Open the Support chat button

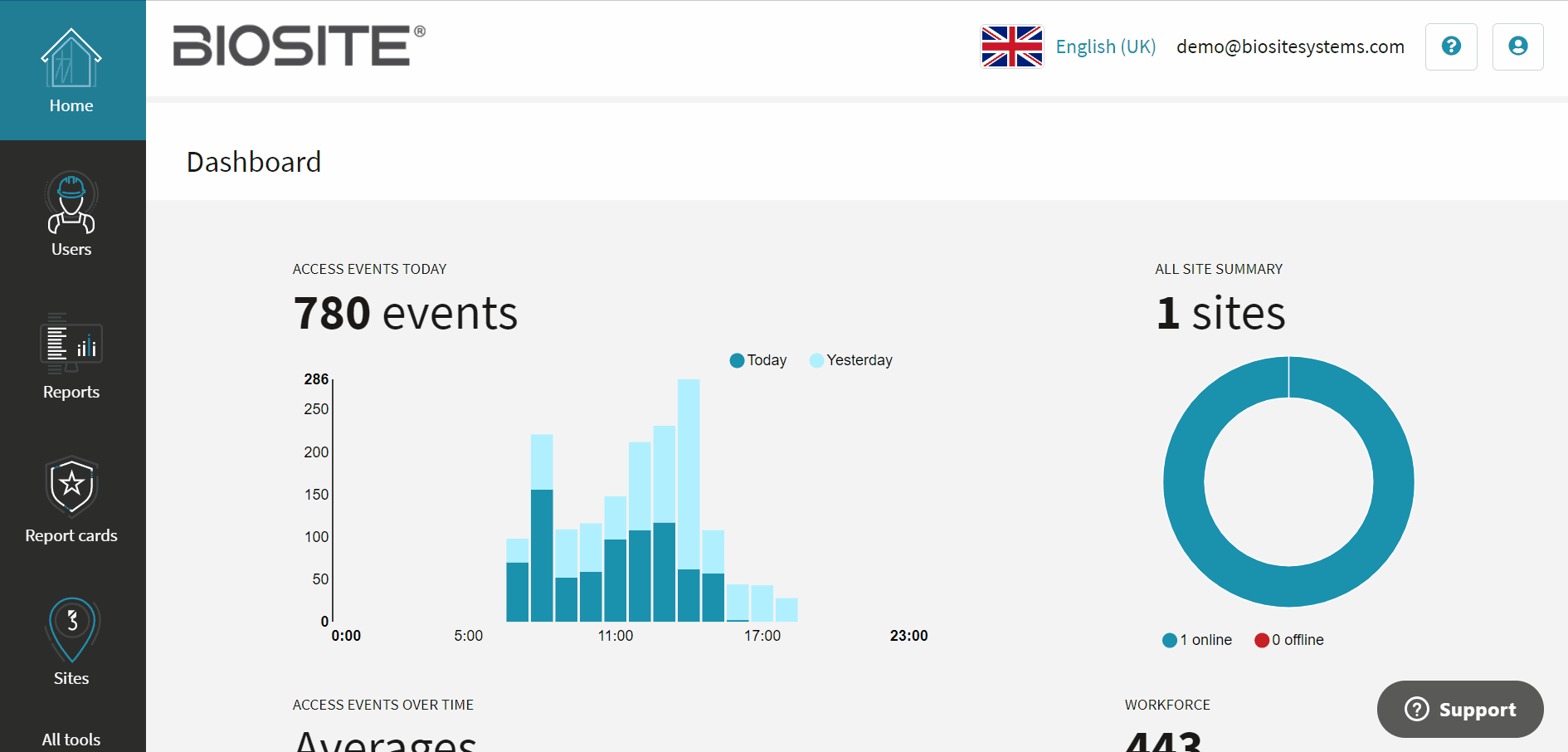click(x=1460, y=709)
